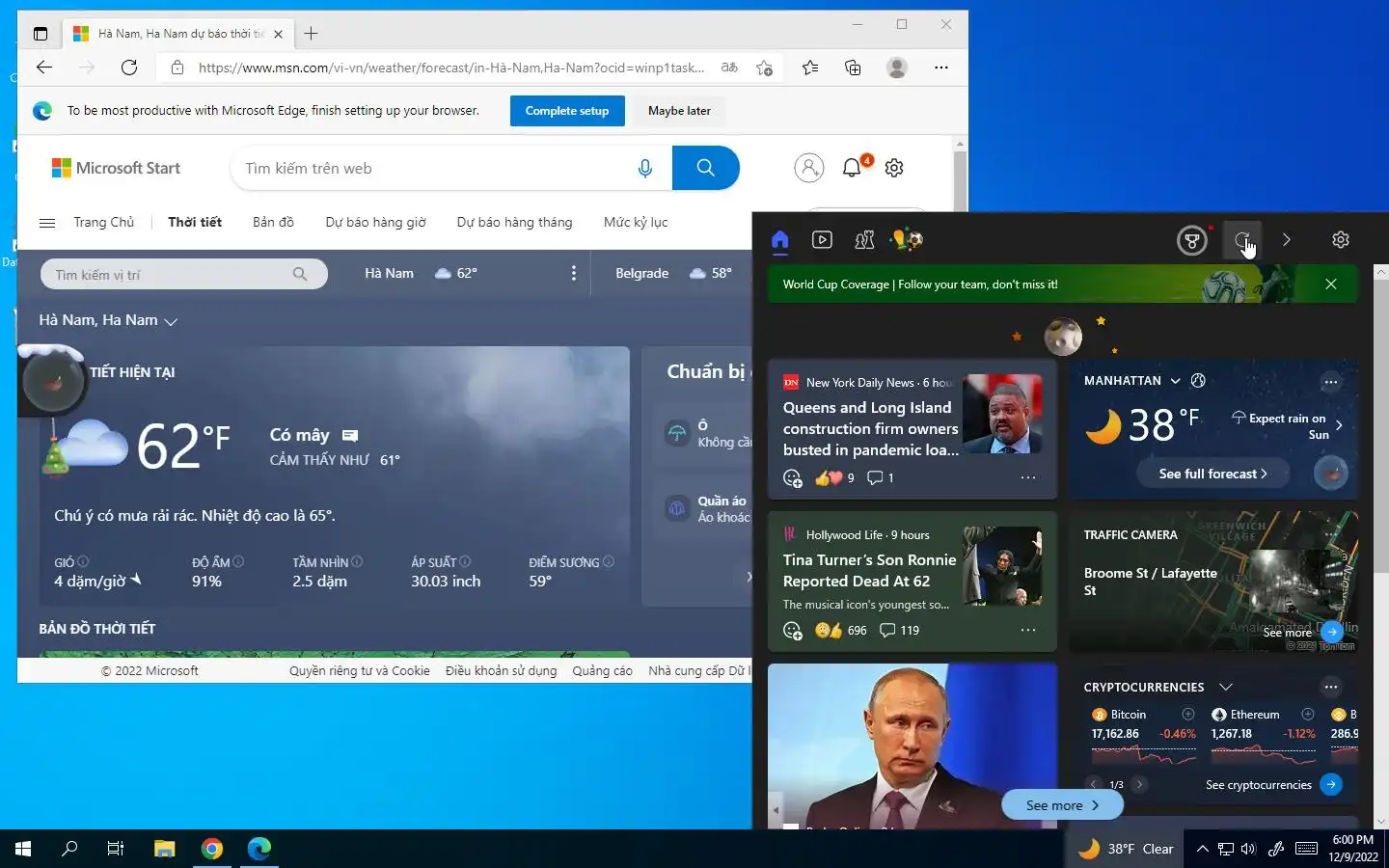Image resolution: width=1389 pixels, height=868 pixels.
Task: Open the World Cup trophy tab
Action: [x=907, y=240]
